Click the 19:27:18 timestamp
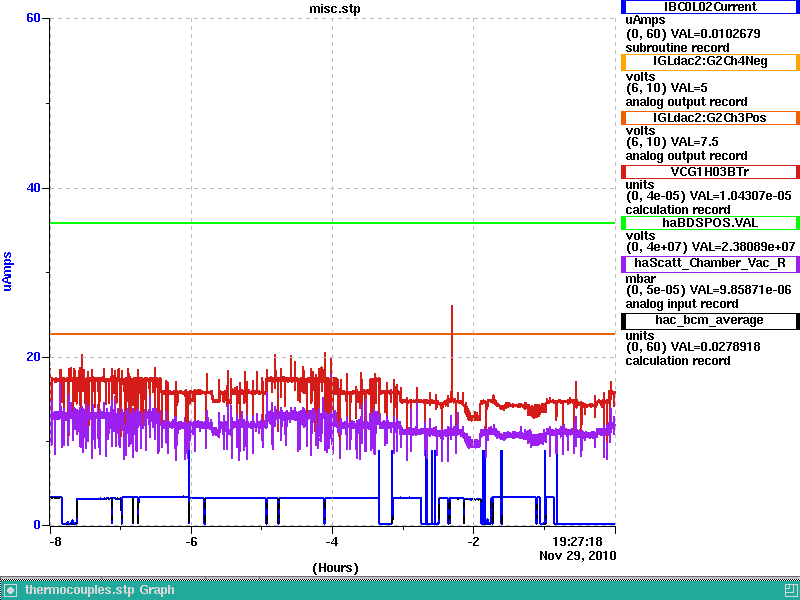800x600 pixels. tap(577, 541)
